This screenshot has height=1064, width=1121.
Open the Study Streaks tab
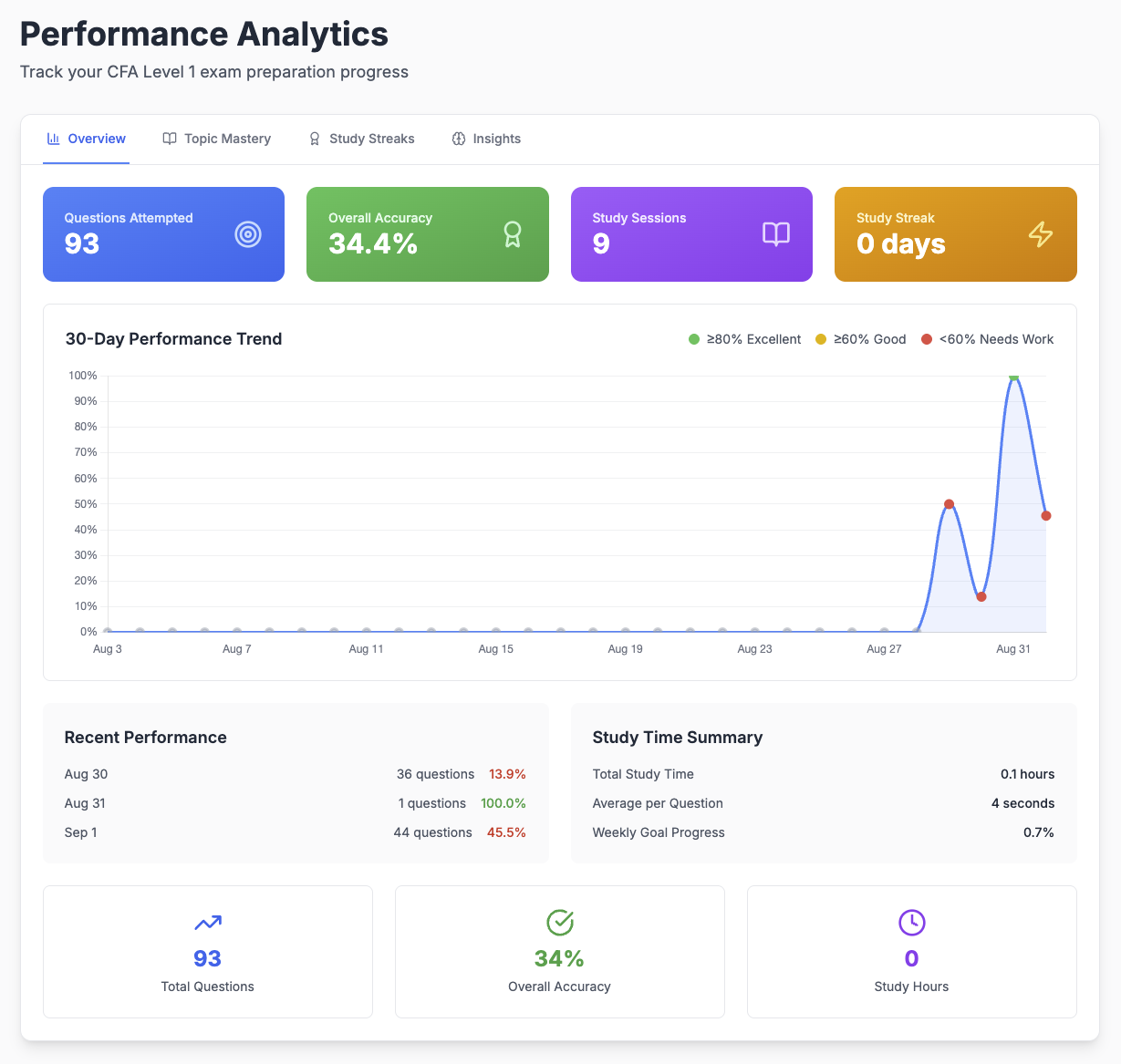click(x=372, y=139)
